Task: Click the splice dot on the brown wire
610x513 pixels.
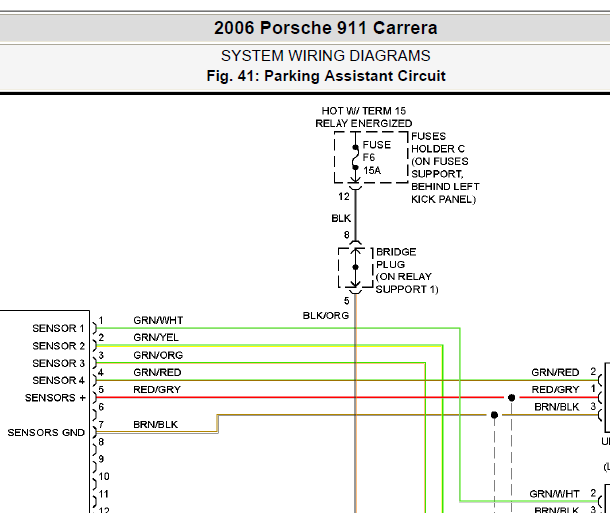Action: pyautogui.click(x=494, y=415)
